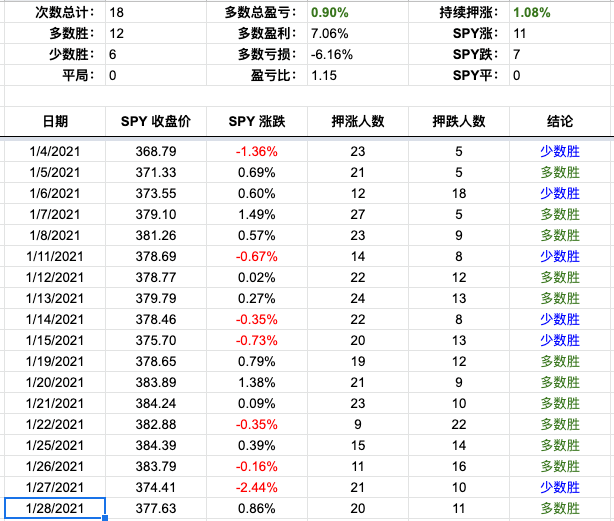The width and height of the screenshot is (614, 521).
Task: Click the 日期 column header
Action: [x=55, y=121]
